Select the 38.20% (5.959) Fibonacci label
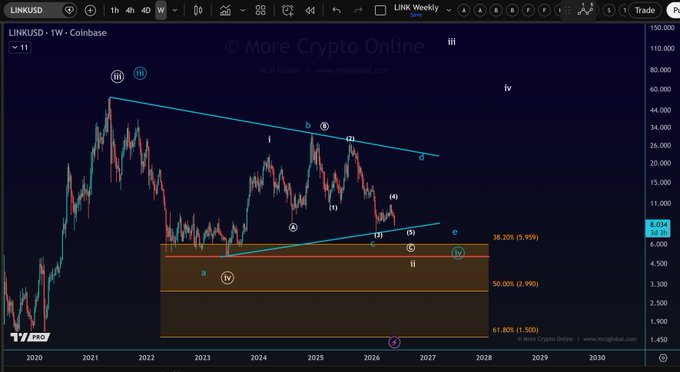 (515, 237)
